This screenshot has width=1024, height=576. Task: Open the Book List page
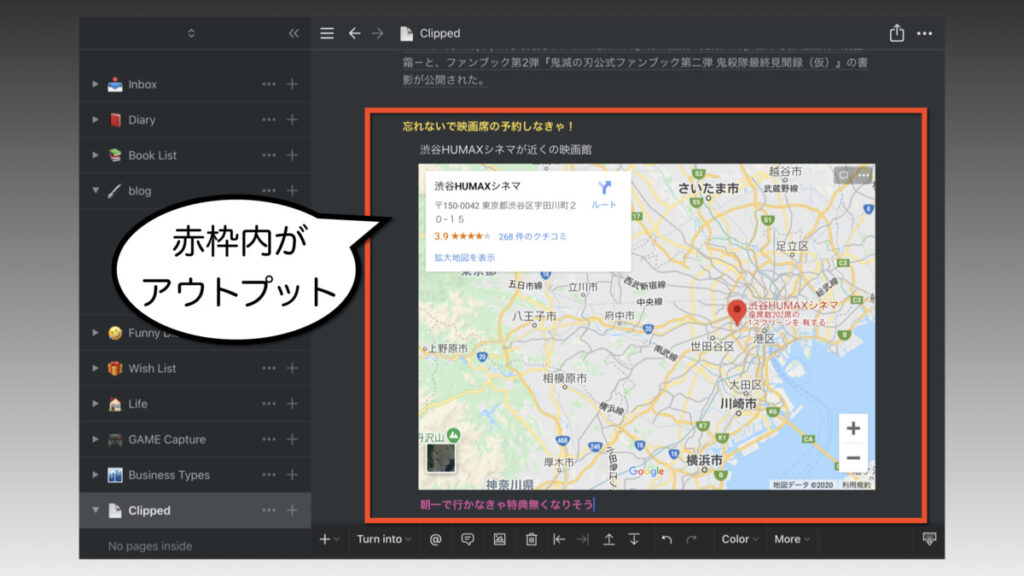152,155
